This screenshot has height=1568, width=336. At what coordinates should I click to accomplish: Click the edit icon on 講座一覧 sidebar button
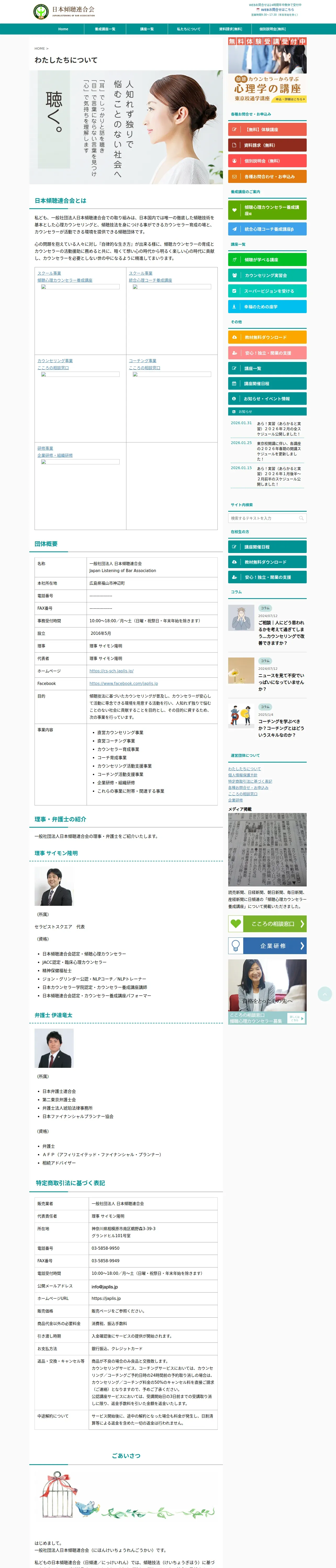point(234,368)
